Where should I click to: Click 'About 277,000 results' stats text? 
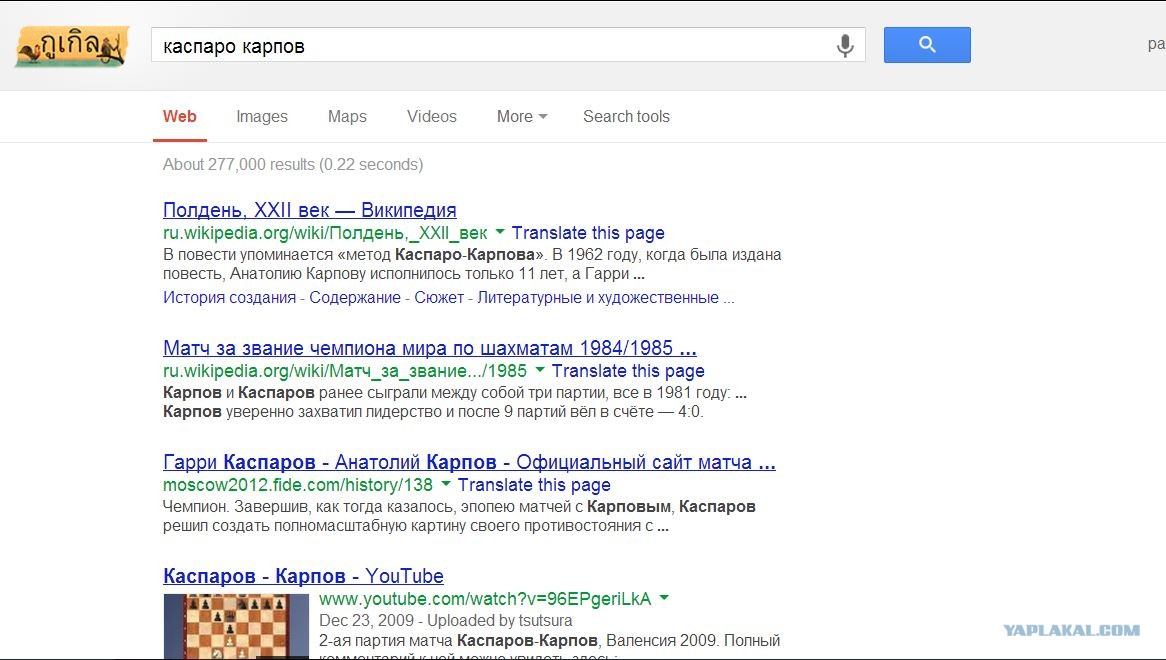pyautogui.click(x=293, y=164)
